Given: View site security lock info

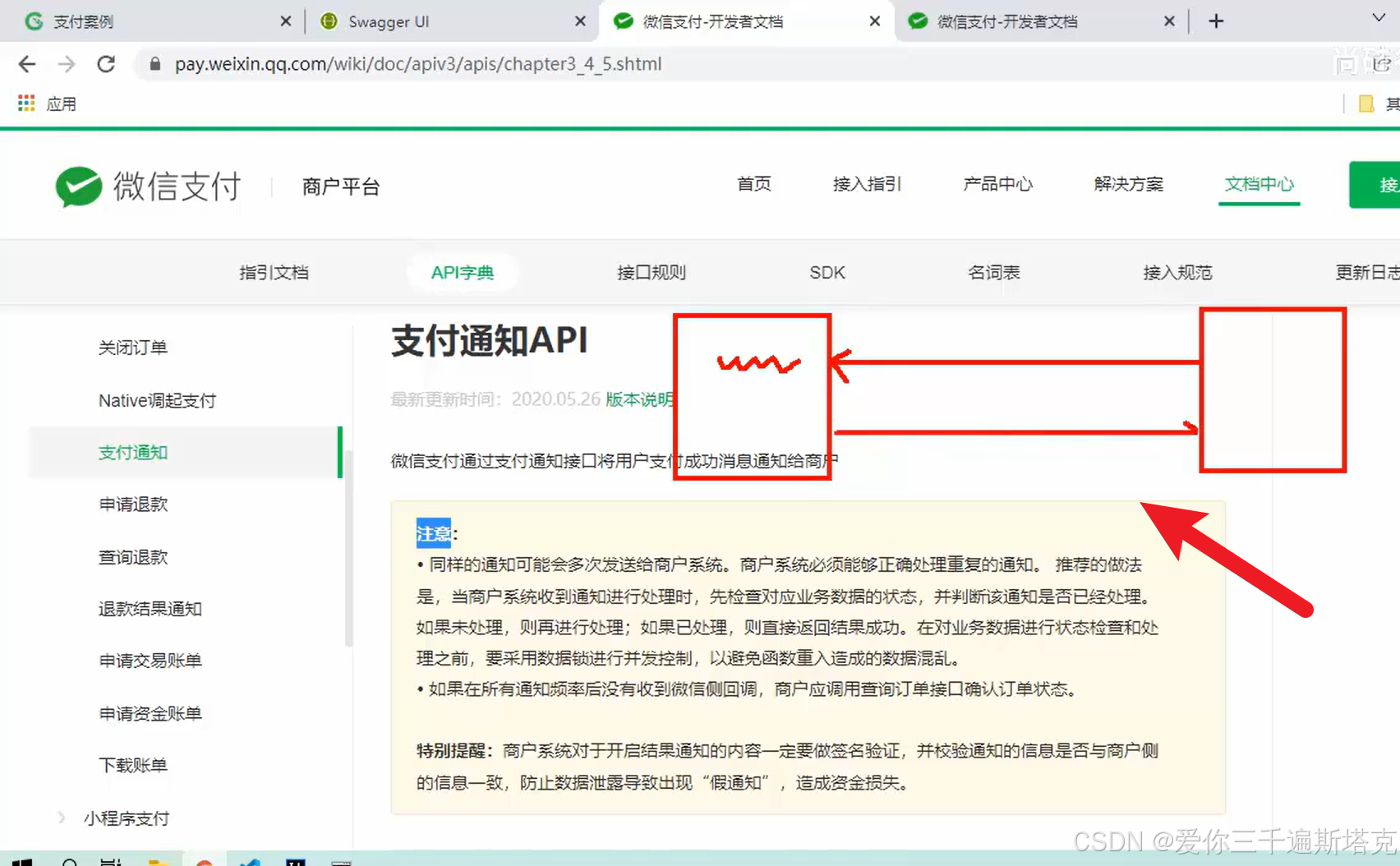Looking at the screenshot, I should pos(154,64).
